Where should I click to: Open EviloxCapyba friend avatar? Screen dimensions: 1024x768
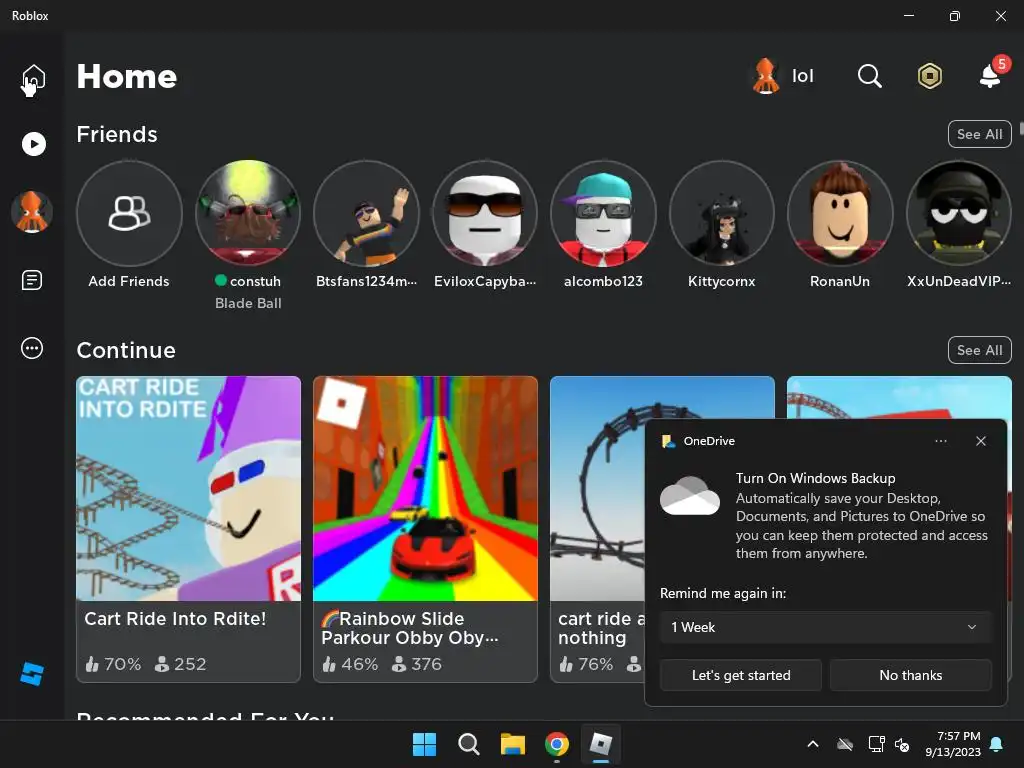coord(485,214)
